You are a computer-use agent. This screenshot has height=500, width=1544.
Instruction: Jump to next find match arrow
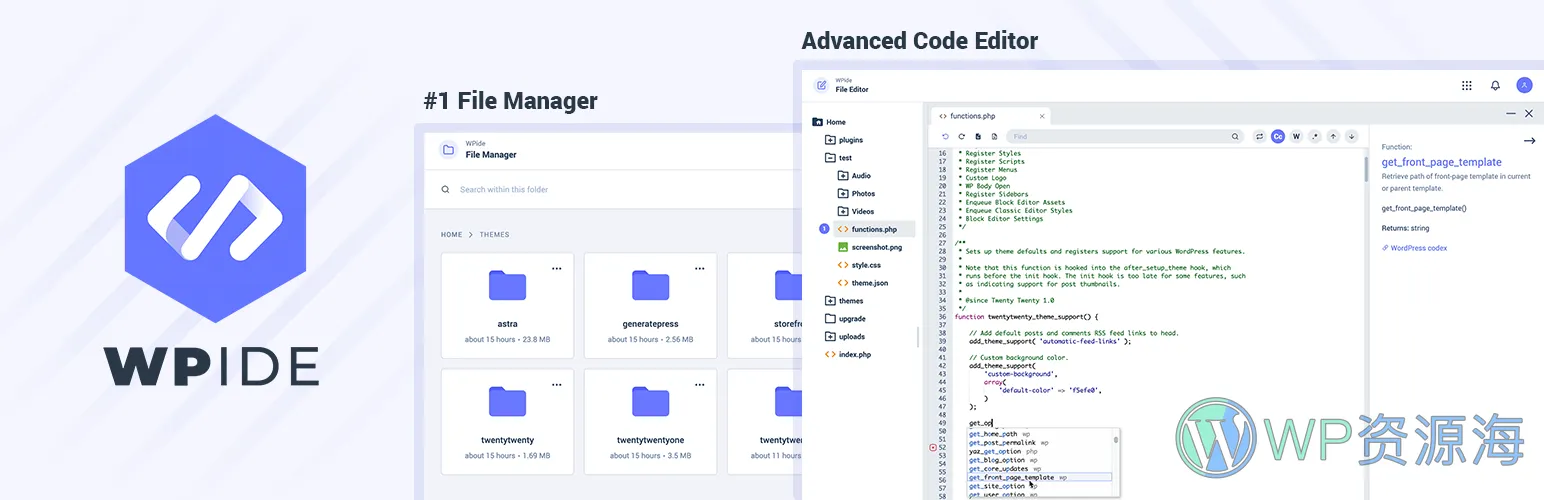click(1351, 136)
